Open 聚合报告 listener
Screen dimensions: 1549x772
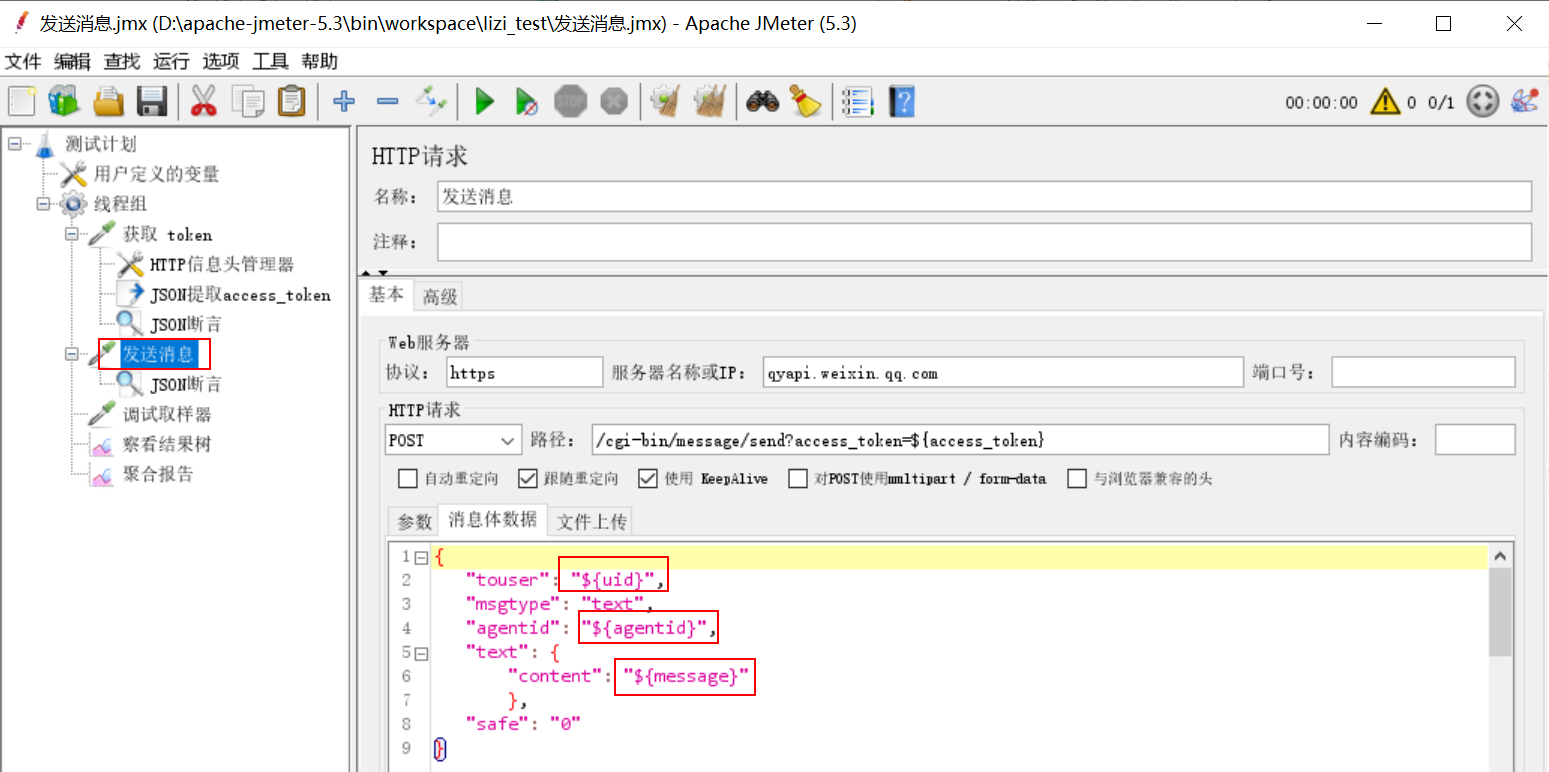158,474
